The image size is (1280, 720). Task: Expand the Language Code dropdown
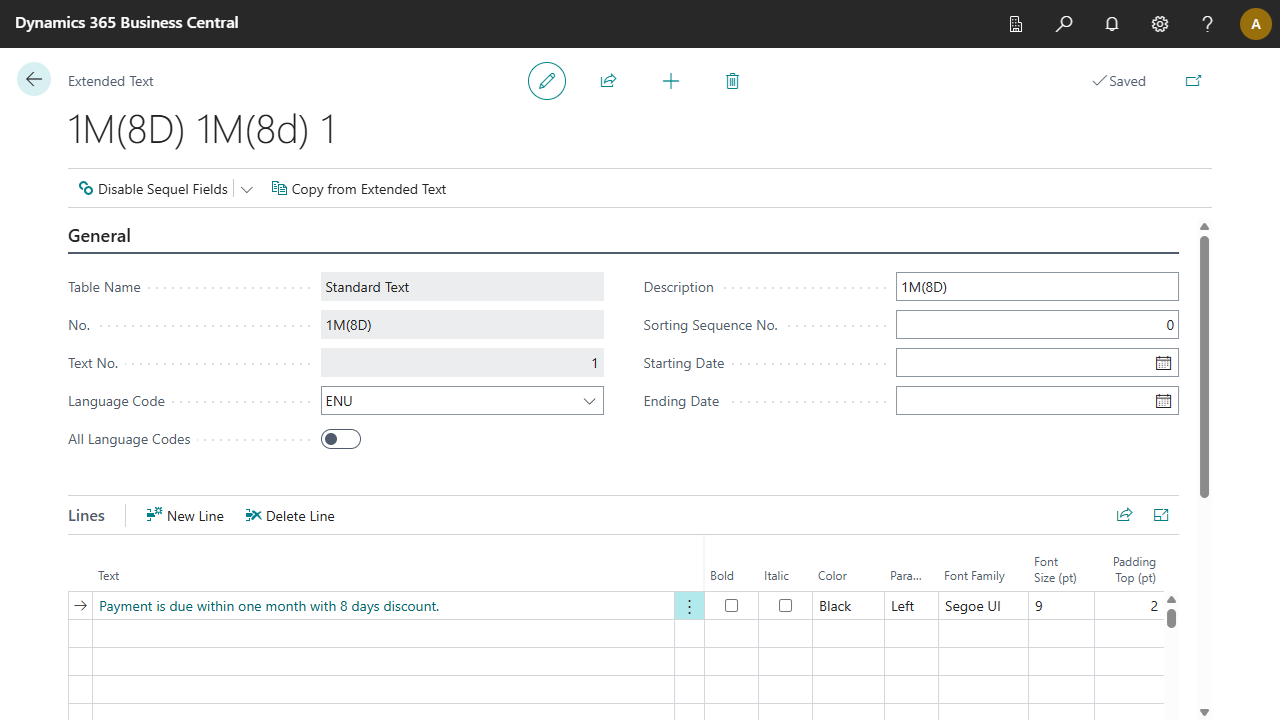pos(589,401)
